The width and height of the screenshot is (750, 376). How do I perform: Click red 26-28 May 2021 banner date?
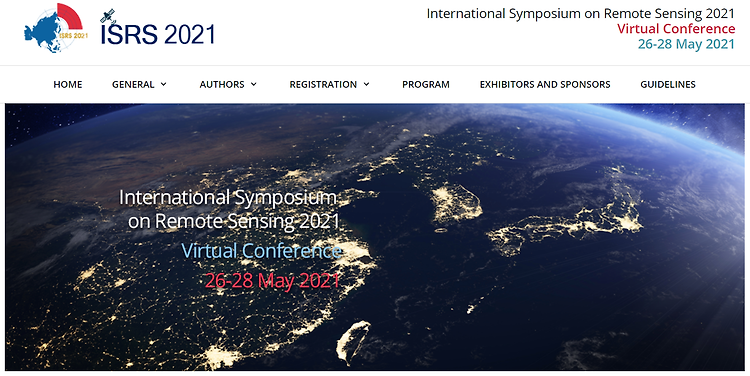click(x=272, y=281)
